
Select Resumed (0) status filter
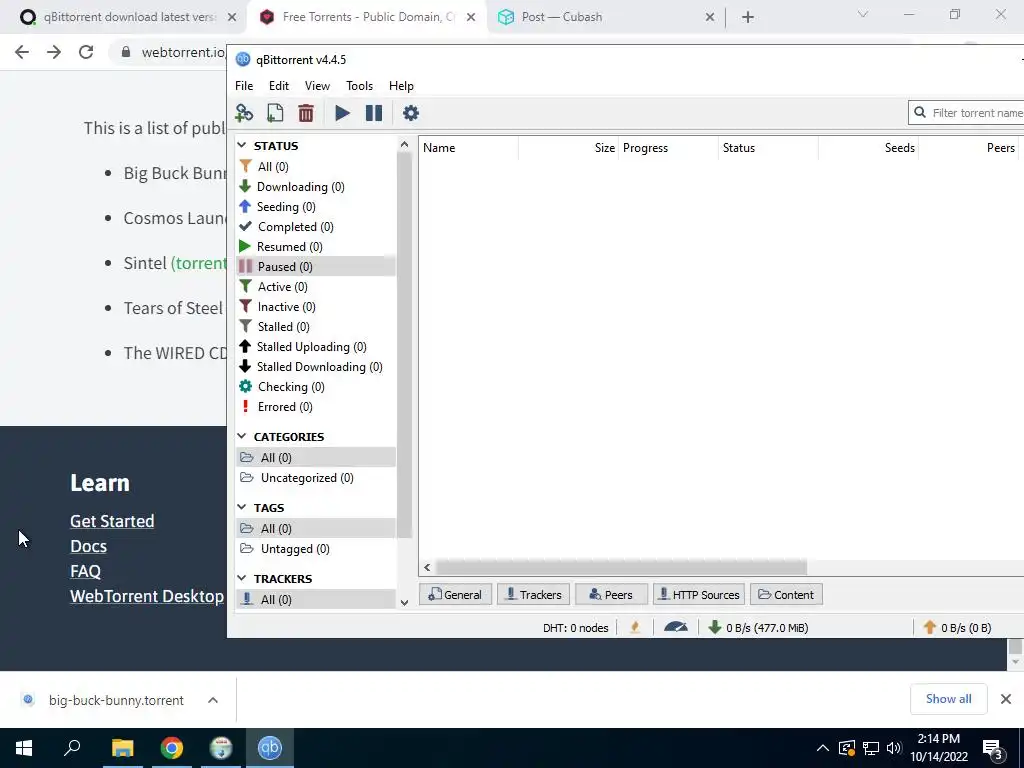tap(316, 247)
